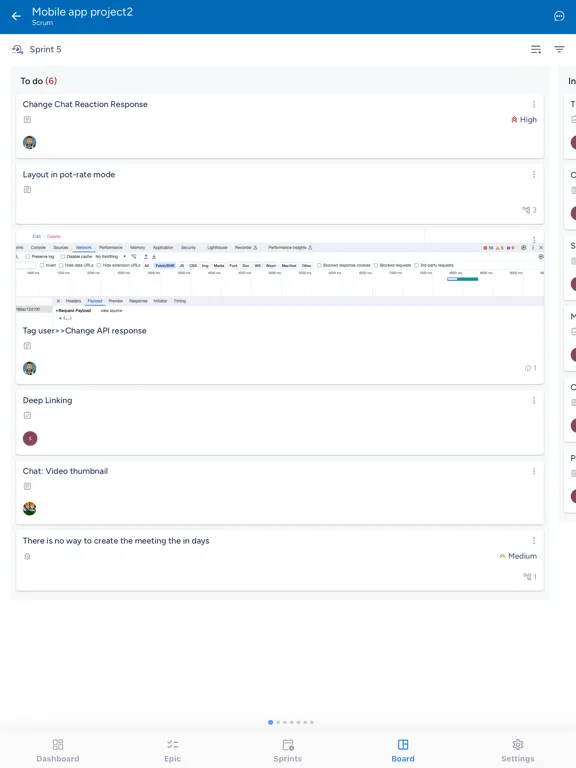
Task: Switch to the Dashboard tab
Action: click(x=58, y=750)
